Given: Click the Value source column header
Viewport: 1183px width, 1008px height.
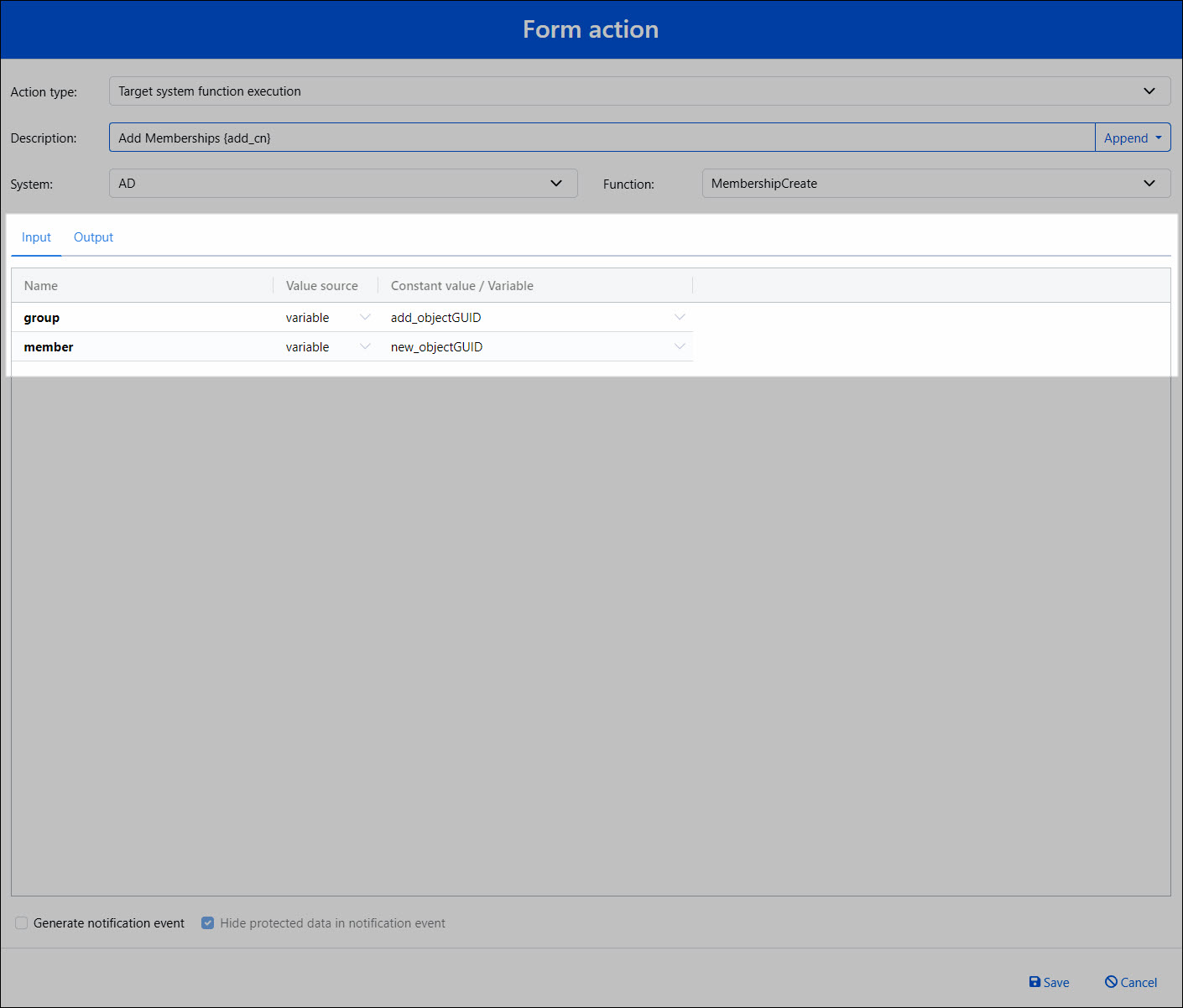Looking at the screenshot, I should click(321, 286).
